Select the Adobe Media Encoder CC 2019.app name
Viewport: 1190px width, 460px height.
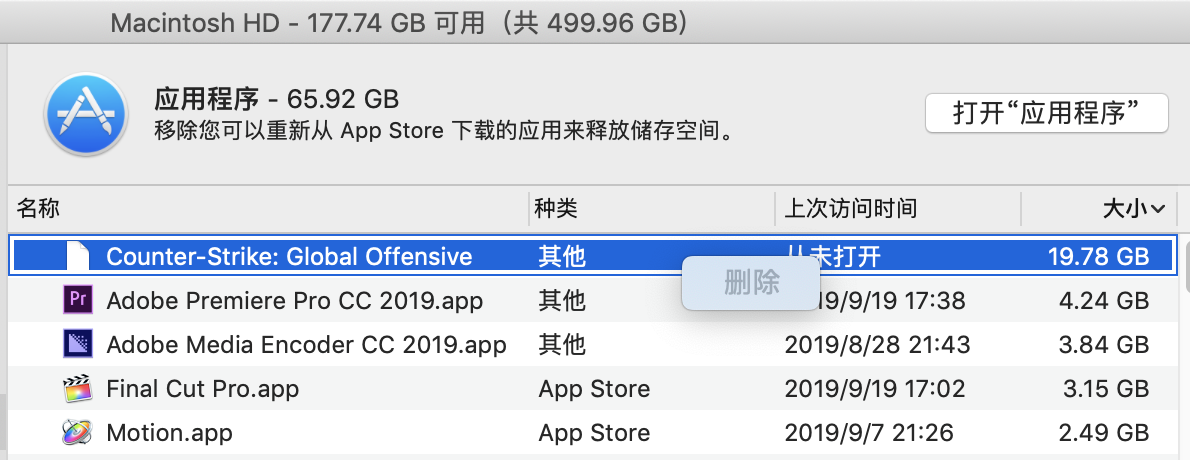[x=306, y=344]
